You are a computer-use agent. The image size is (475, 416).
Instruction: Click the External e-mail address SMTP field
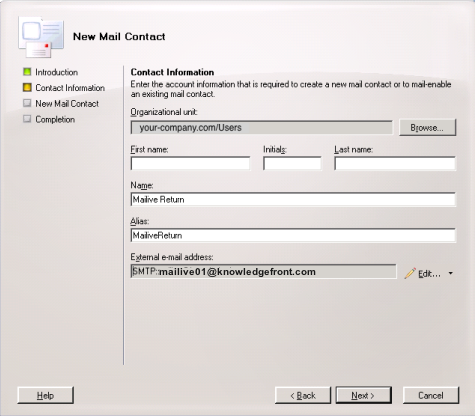point(263,272)
